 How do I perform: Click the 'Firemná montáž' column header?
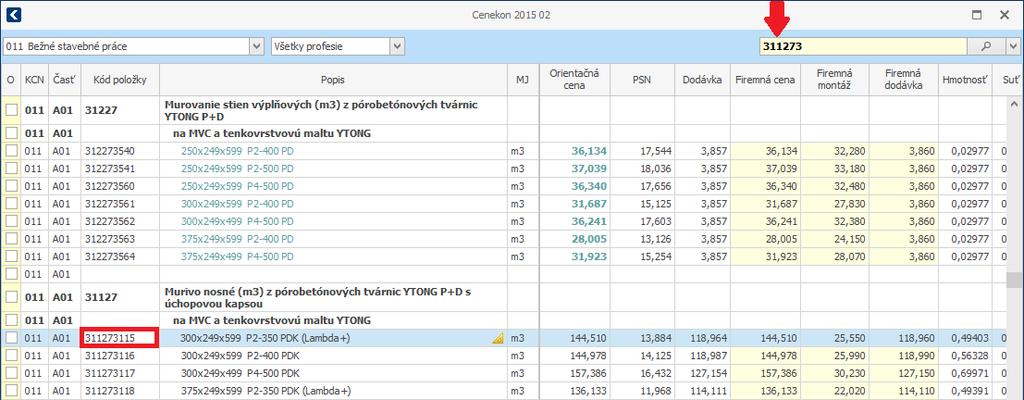point(835,80)
